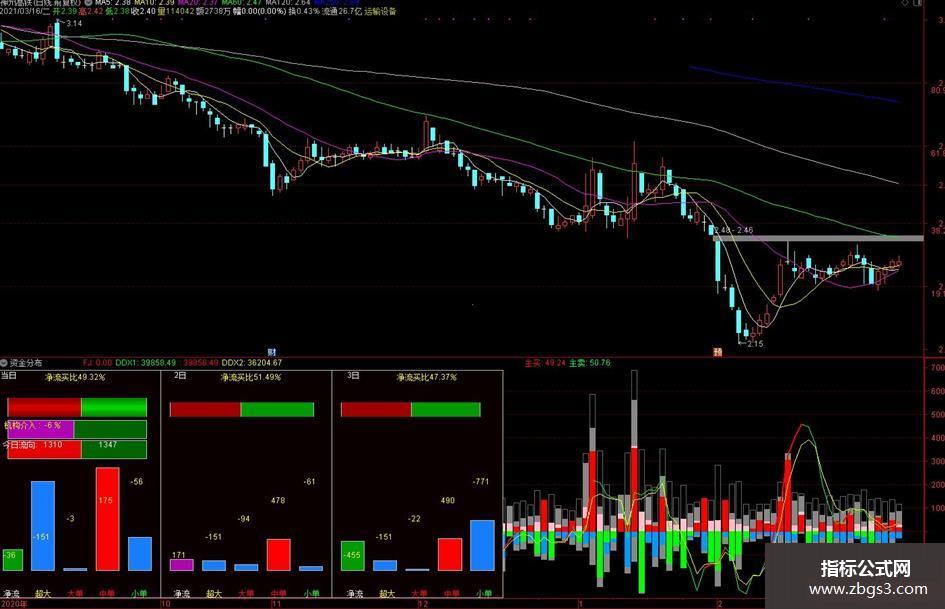Screen dimensions: 945x609
Task: Select the 175 red medium-order bar
Action: point(107,519)
